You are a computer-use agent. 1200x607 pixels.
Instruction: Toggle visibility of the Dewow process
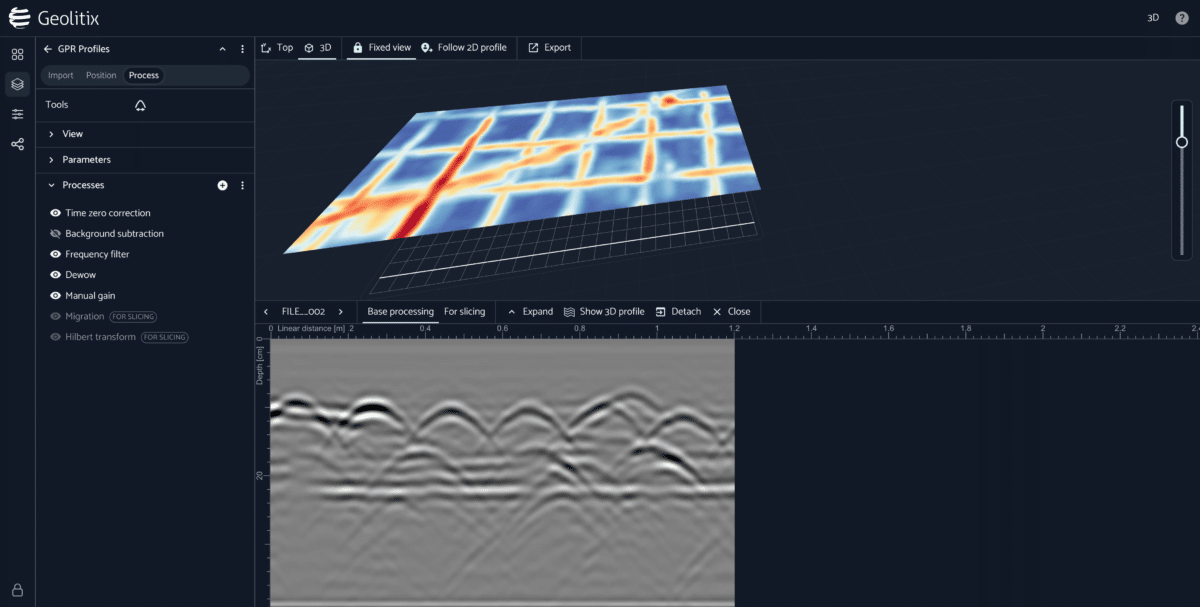(56, 275)
